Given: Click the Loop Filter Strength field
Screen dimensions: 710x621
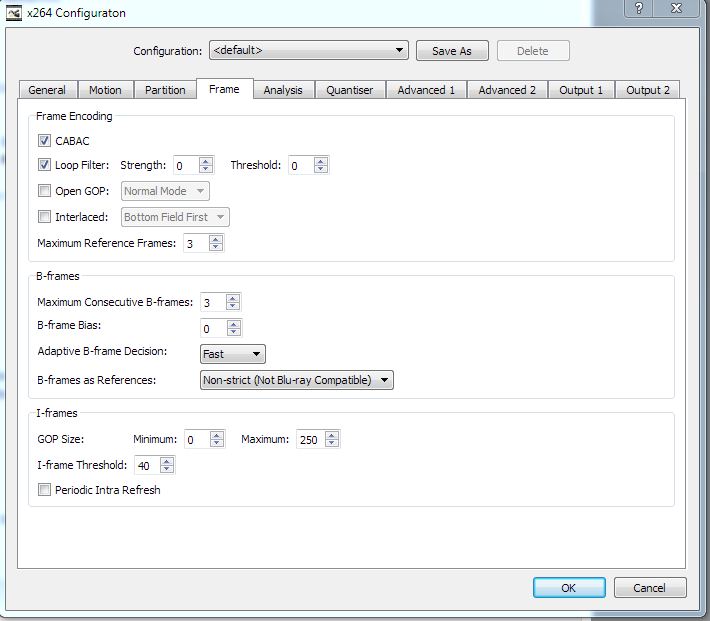Looking at the screenshot, I should click(x=187, y=165).
